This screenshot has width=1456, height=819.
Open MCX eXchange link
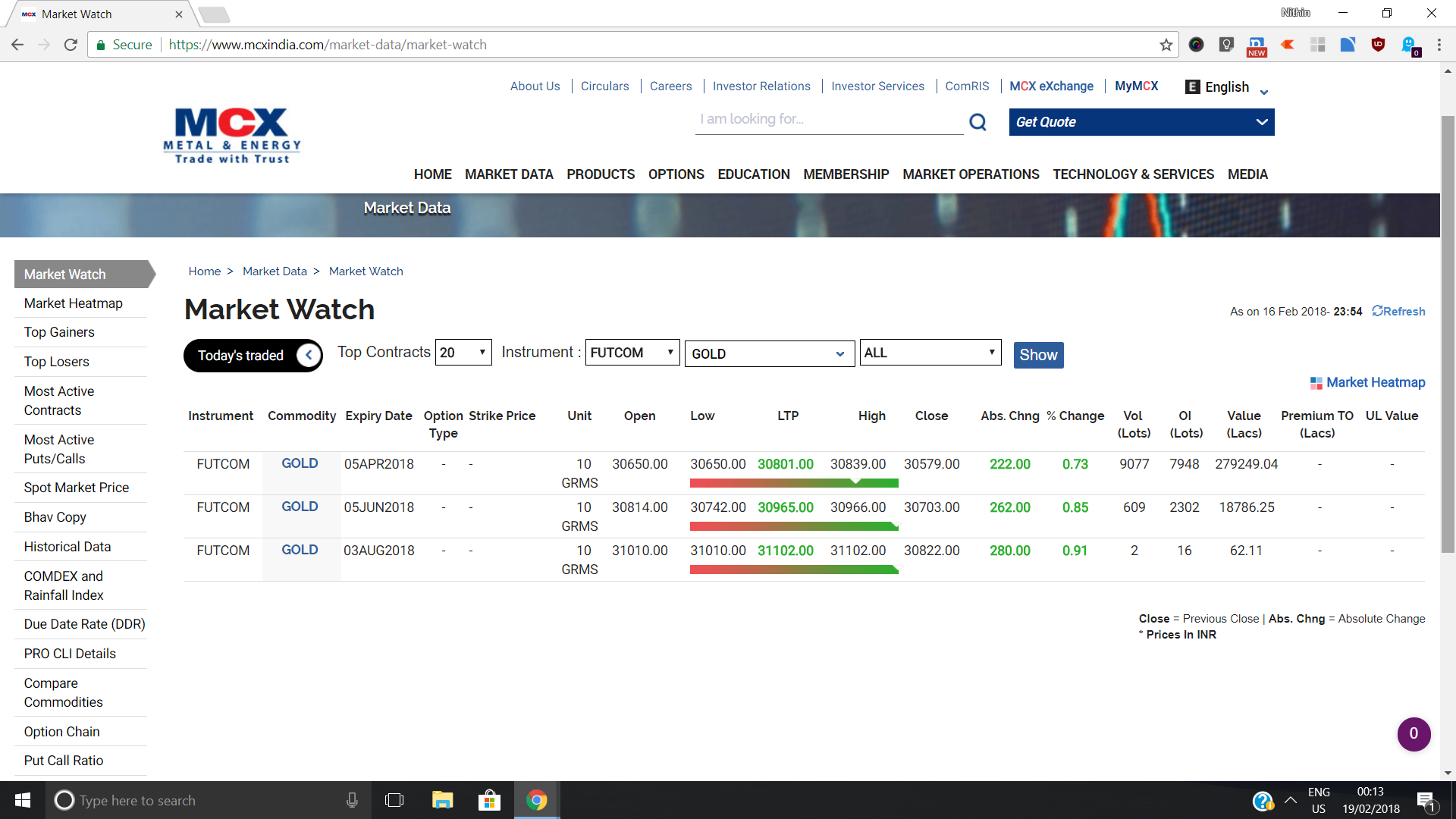click(x=1051, y=86)
